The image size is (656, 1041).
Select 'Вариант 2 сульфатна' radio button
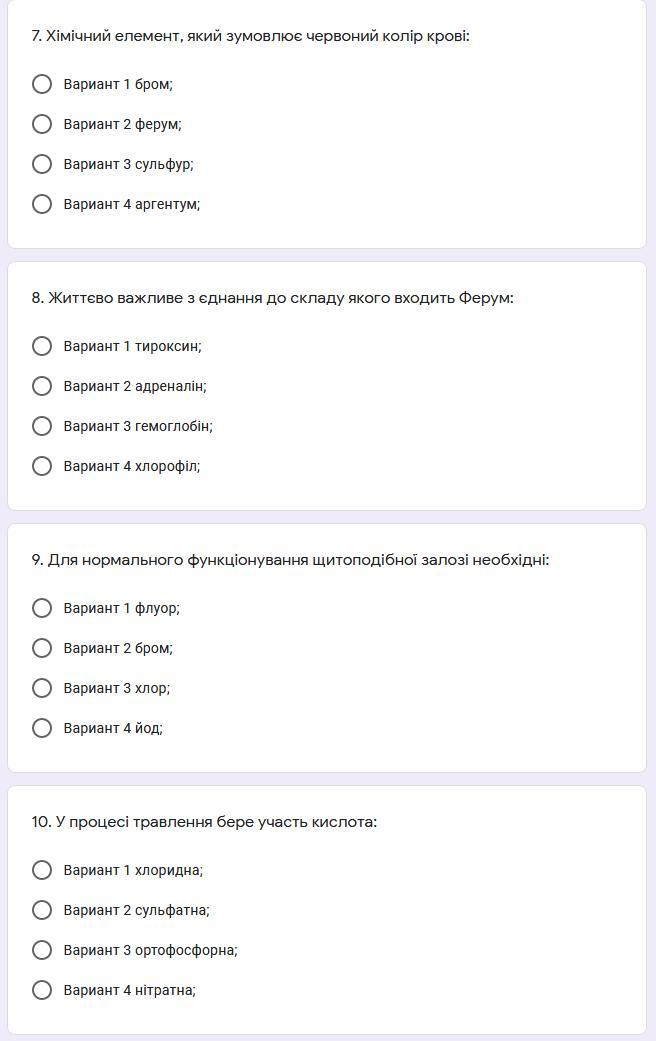(42, 910)
